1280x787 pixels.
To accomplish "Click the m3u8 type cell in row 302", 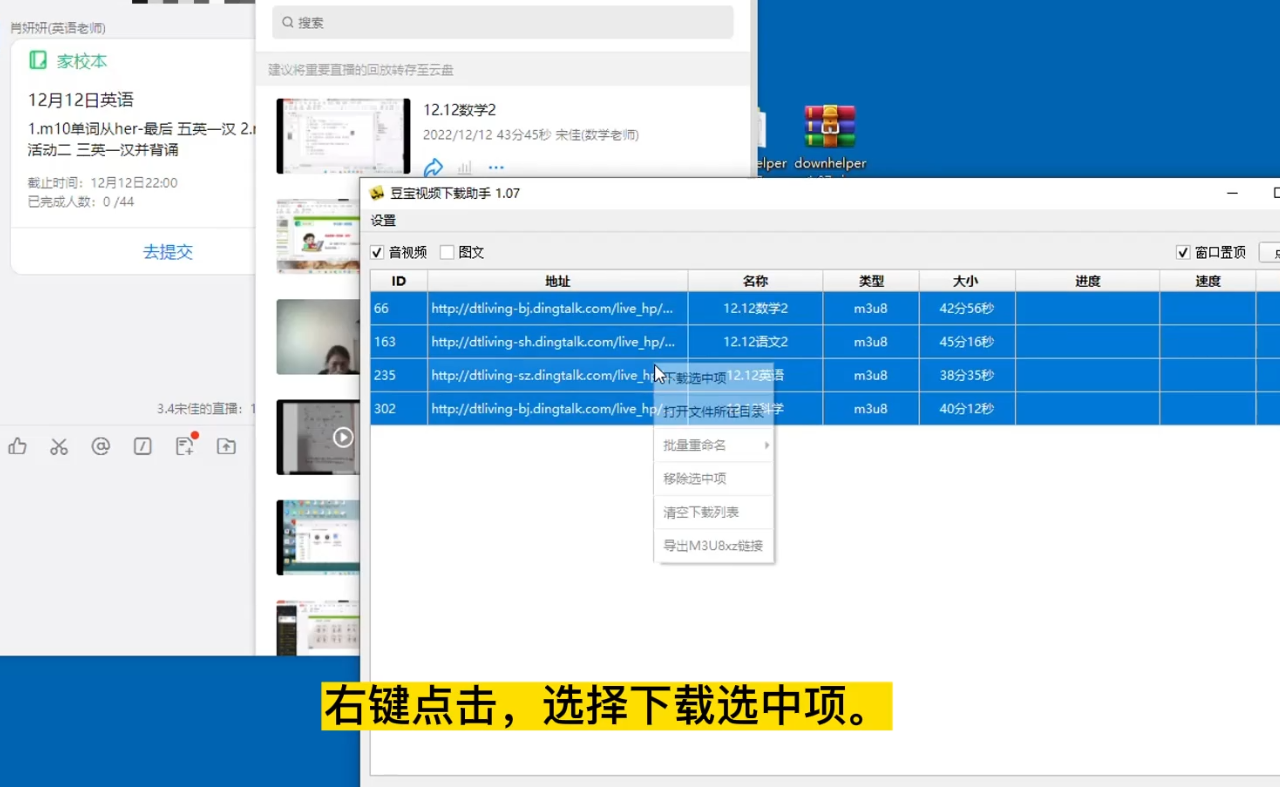I will pyautogui.click(x=871, y=409).
